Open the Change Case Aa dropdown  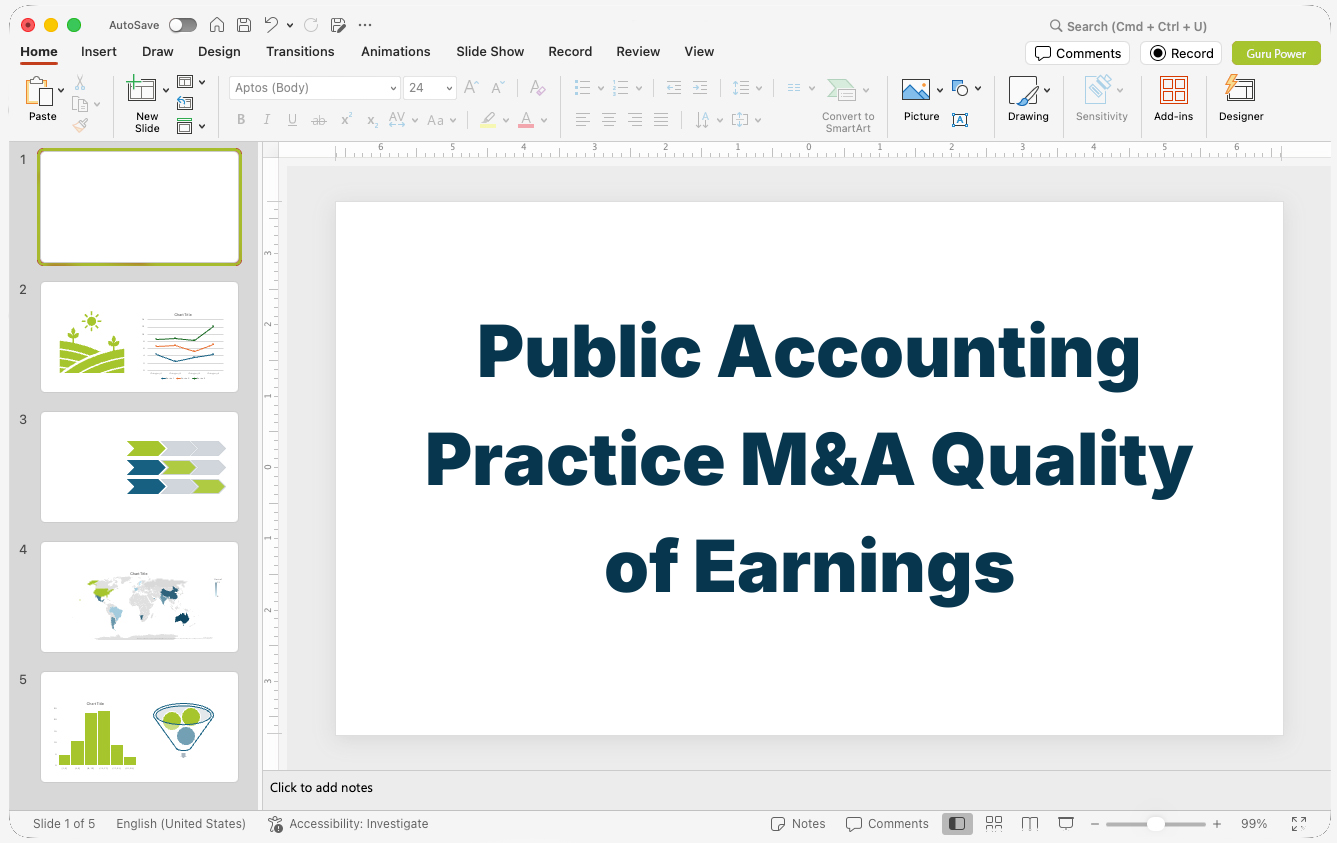coord(441,120)
